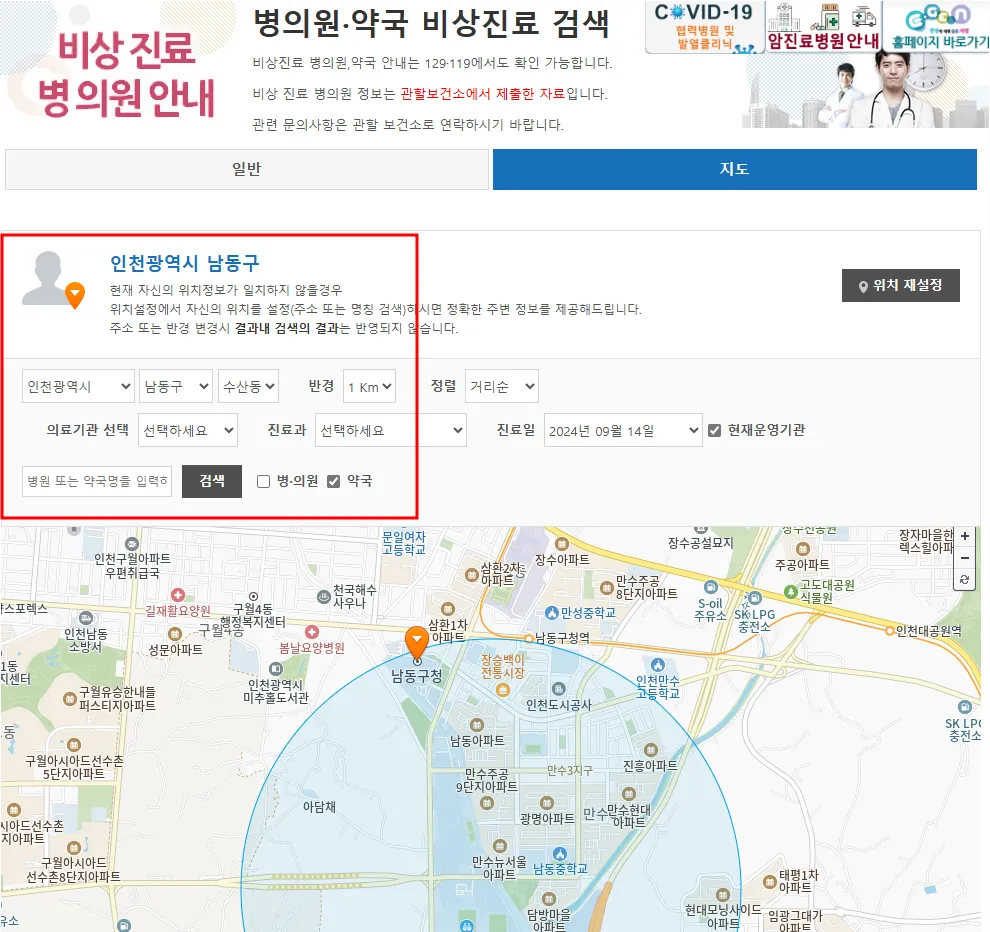The width and height of the screenshot is (990, 932).
Task: Switch to the 일반 tab
Action: [247, 169]
